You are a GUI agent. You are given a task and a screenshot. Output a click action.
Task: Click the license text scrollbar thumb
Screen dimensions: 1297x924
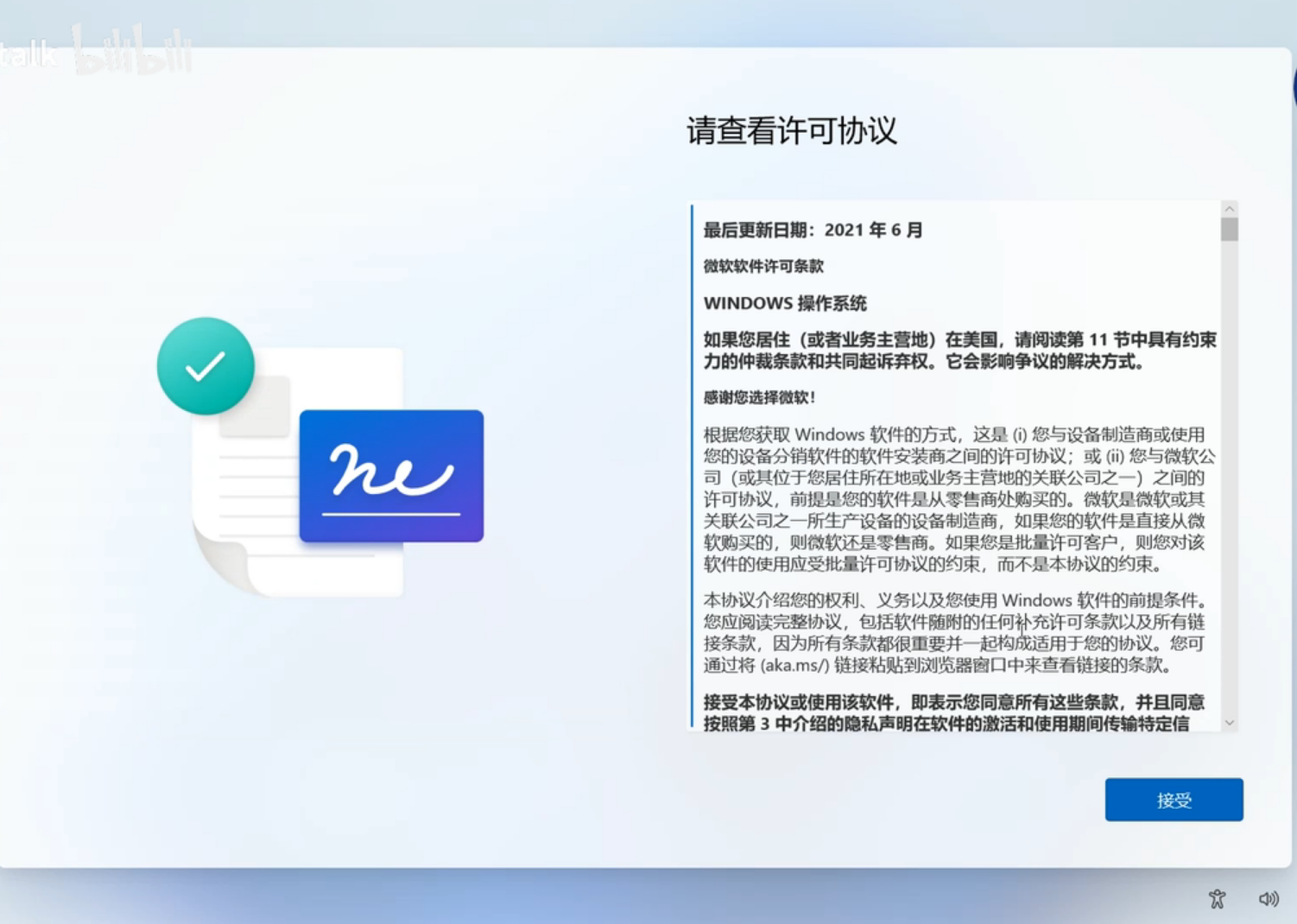pyautogui.click(x=1230, y=229)
